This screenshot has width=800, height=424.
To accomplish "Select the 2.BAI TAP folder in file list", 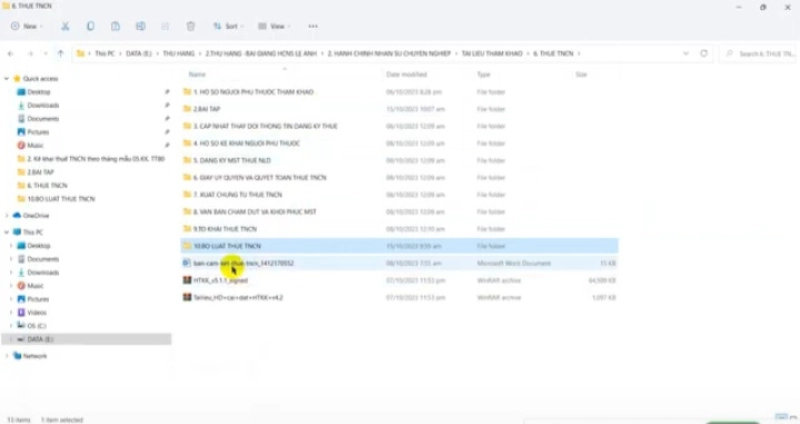I will click(x=207, y=109).
